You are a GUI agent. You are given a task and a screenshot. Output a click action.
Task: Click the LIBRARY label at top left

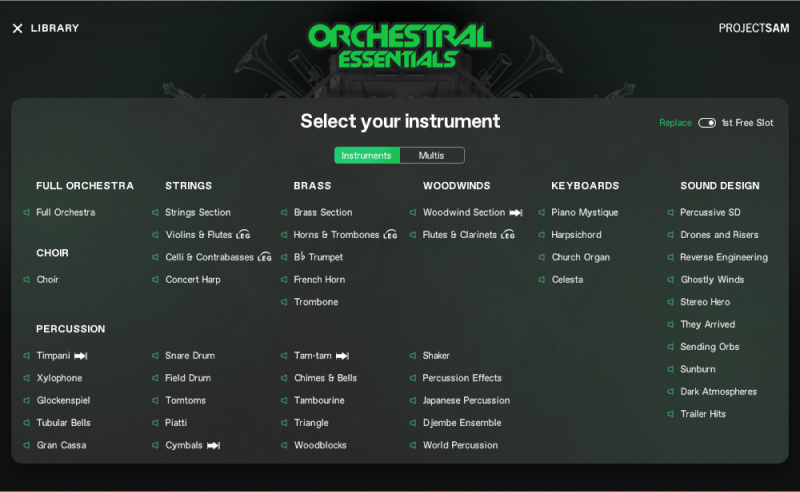[x=55, y=28]
